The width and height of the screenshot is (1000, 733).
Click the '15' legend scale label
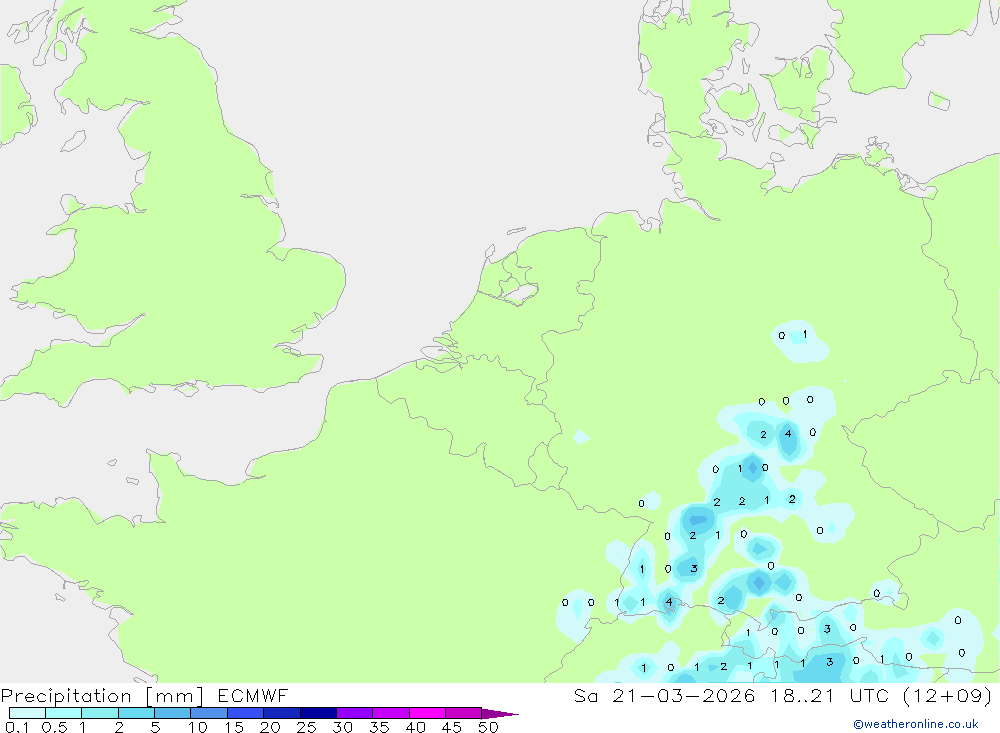click(x=234, y=727)
